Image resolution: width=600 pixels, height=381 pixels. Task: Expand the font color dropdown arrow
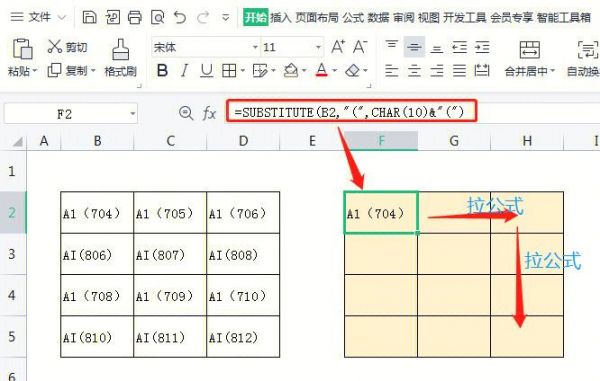click(334, 71)
